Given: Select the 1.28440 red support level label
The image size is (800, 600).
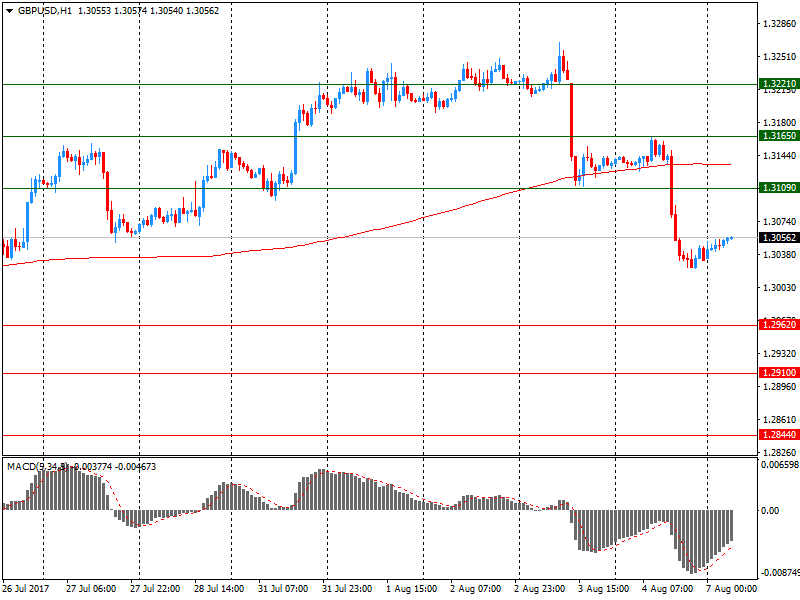Looking at the screenshot, I should [779, 435].
